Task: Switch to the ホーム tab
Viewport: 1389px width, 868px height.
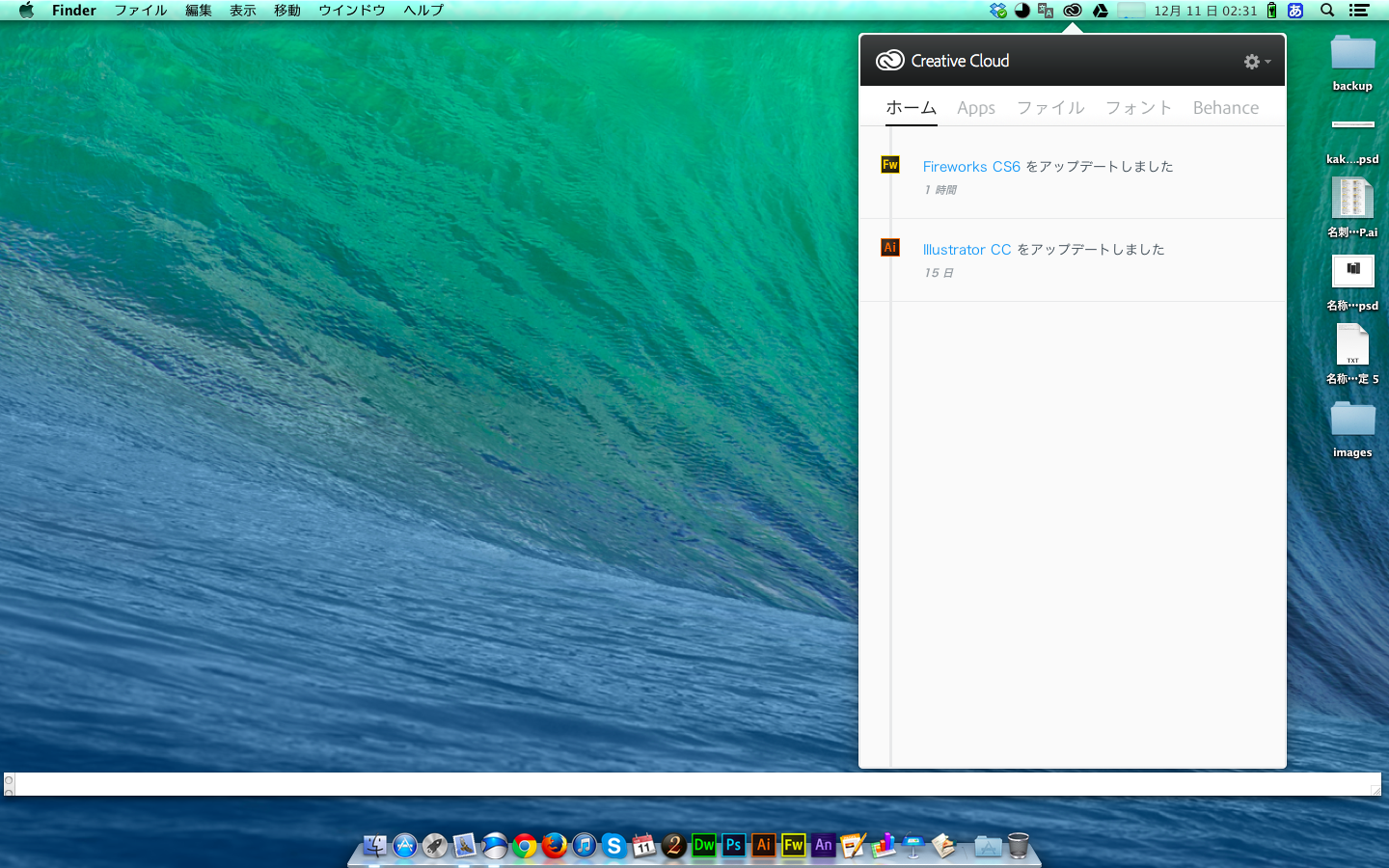Action: [912, 108]
